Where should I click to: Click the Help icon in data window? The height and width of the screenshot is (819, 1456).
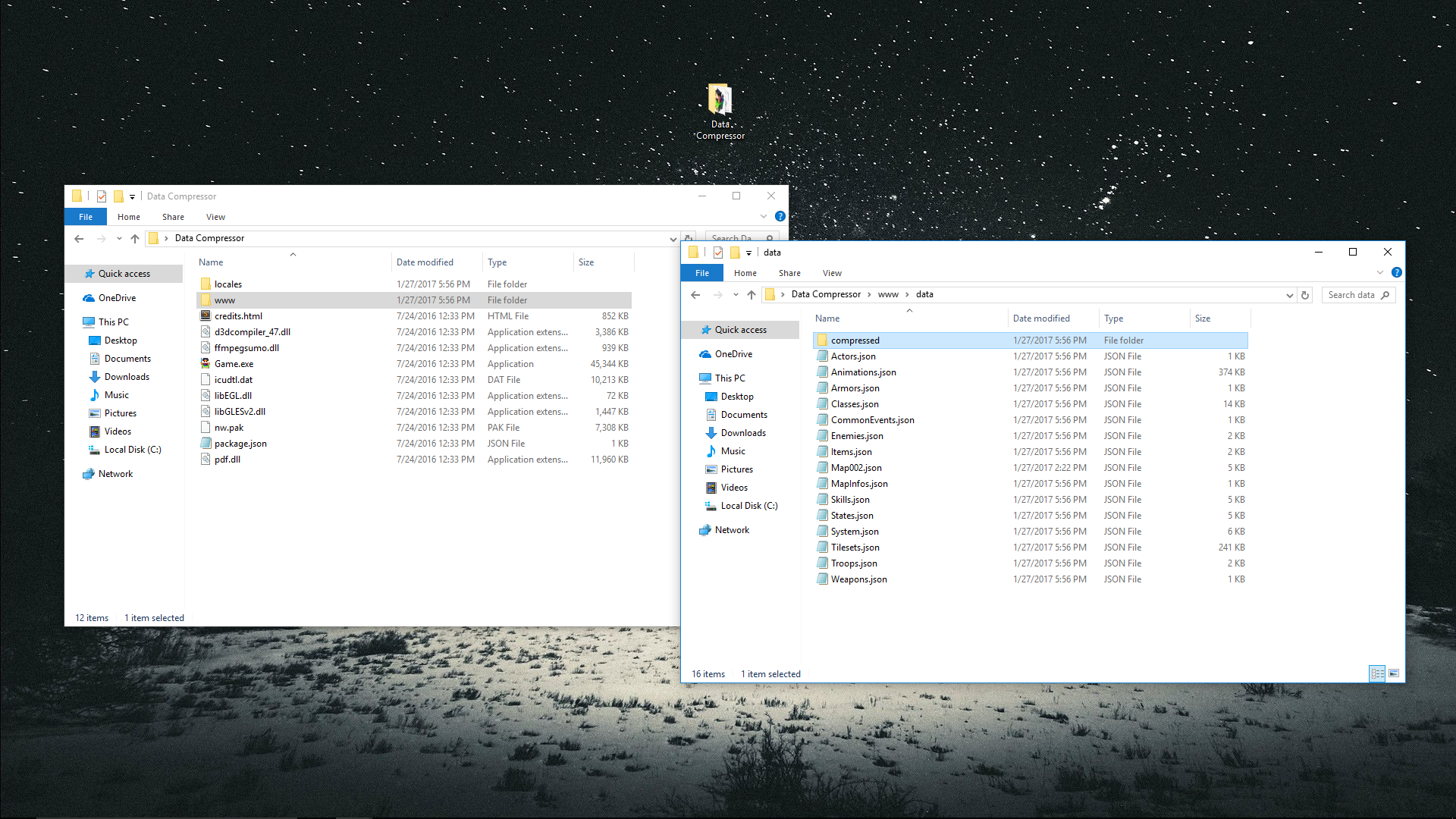1396,273
